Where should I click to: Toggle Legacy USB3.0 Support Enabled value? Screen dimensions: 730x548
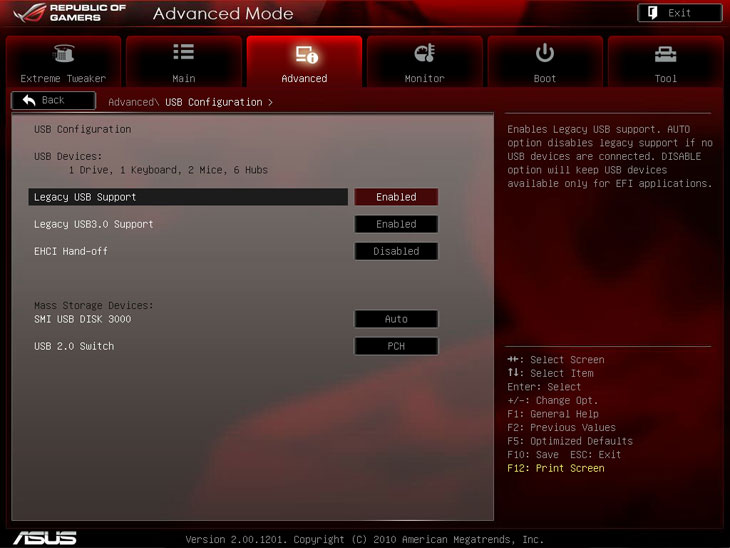[x=396, y=224]
